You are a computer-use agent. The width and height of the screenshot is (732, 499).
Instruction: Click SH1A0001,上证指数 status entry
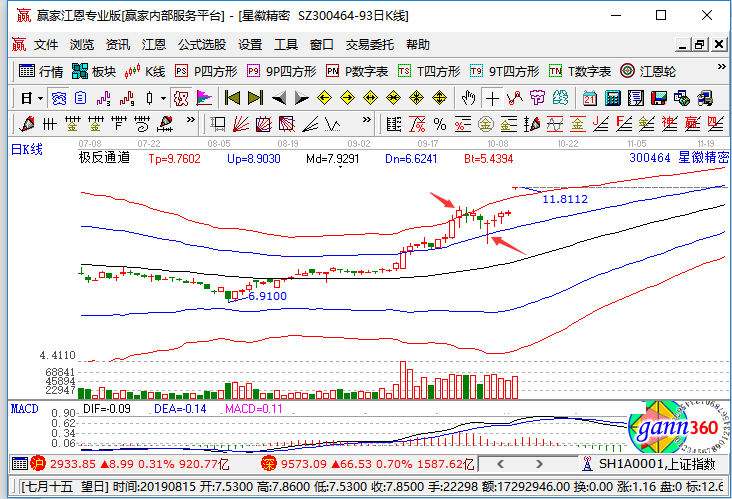click(657, 464)
